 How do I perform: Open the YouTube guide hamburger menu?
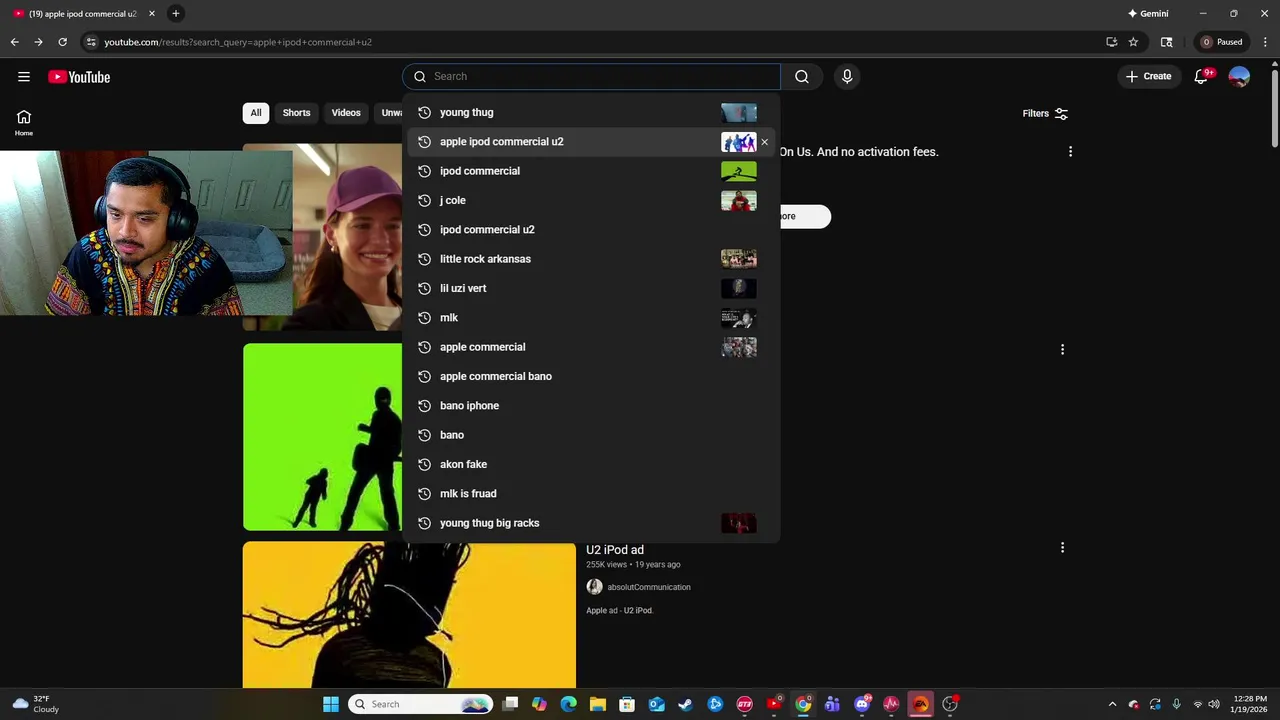point(24,77)
